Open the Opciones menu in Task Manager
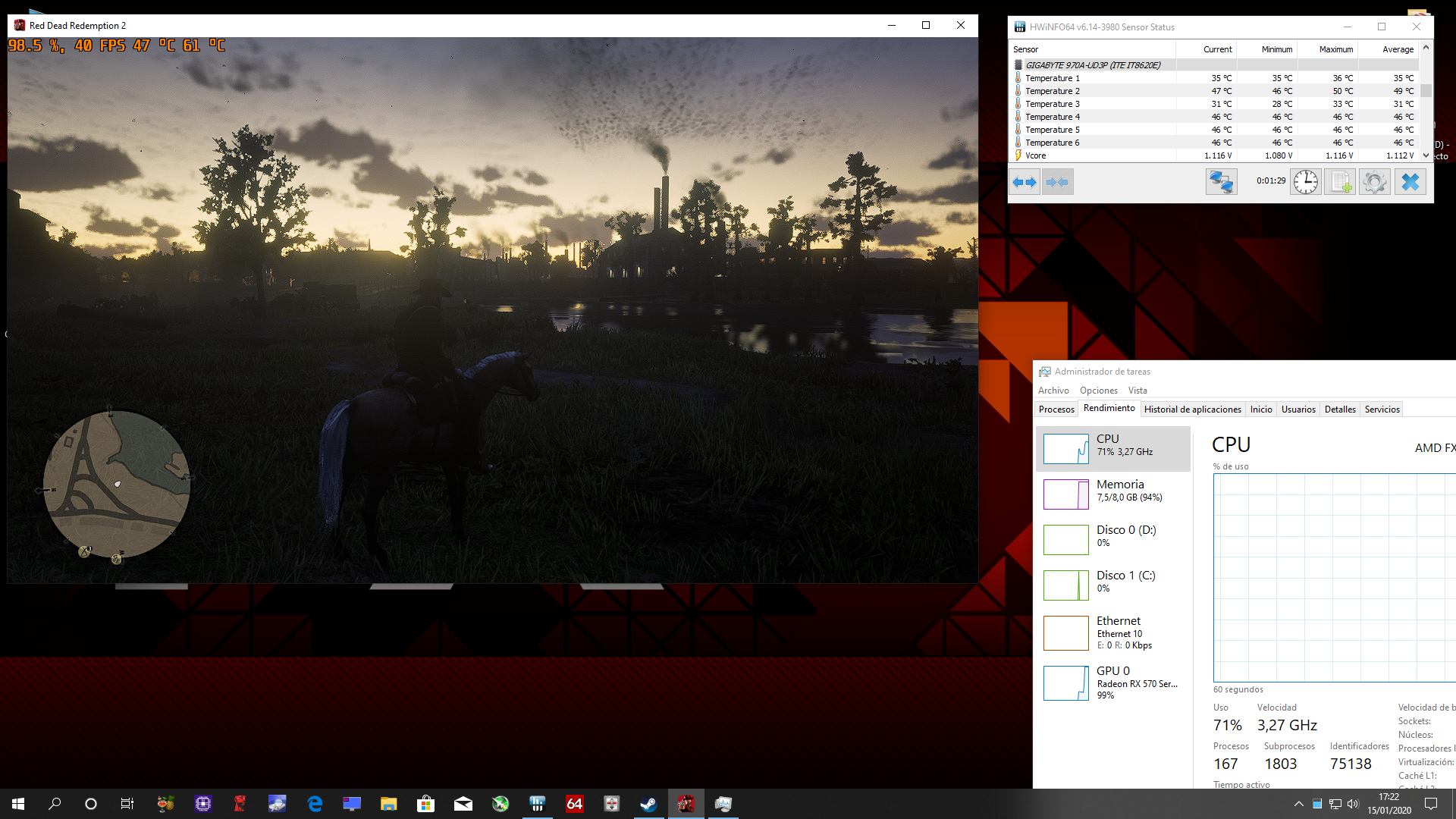The width and height of the screenshot is (1456, 819). pos(1098,391)
